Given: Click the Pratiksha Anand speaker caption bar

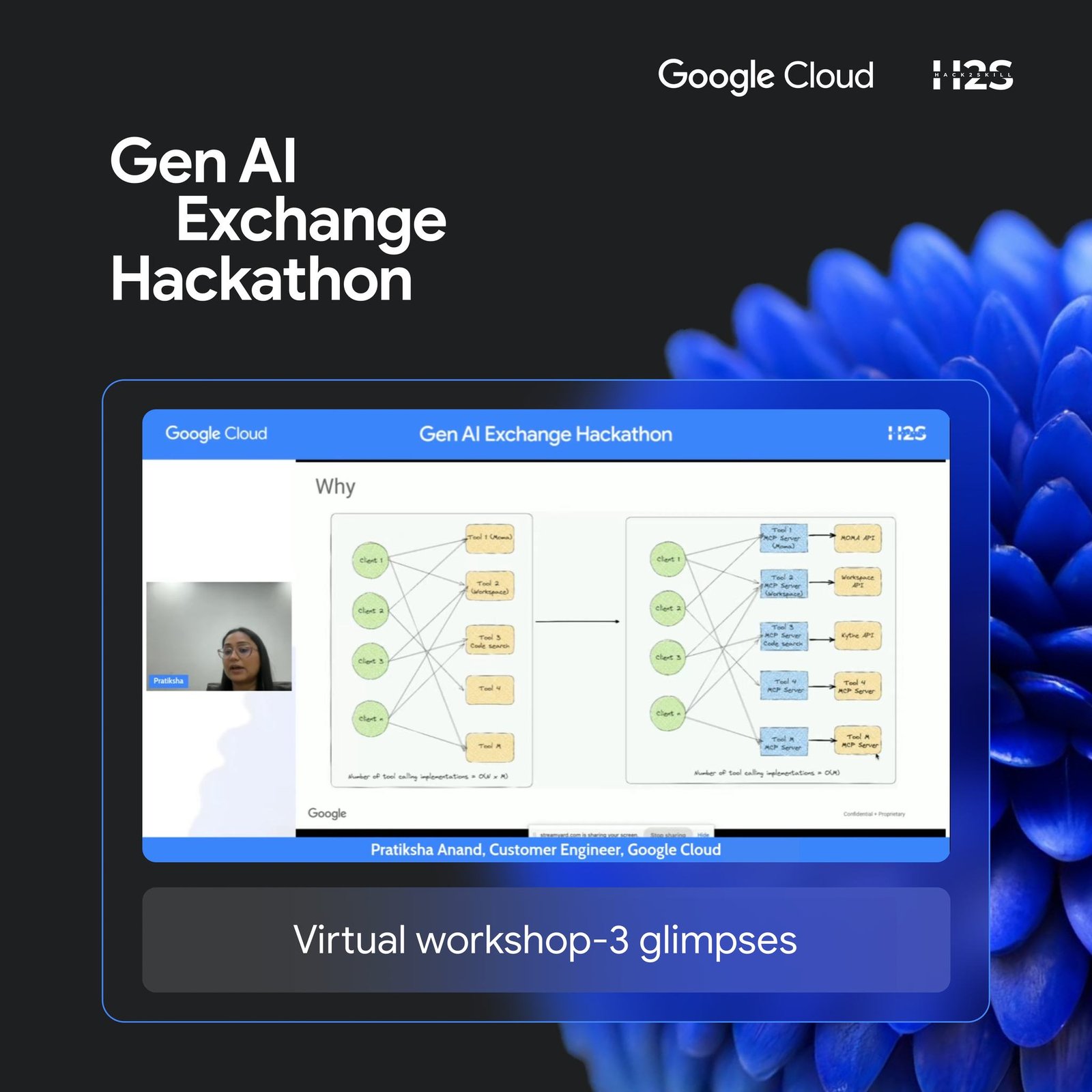Looking at the screenshot, I should pyautogui.click(x=546, y=850).
